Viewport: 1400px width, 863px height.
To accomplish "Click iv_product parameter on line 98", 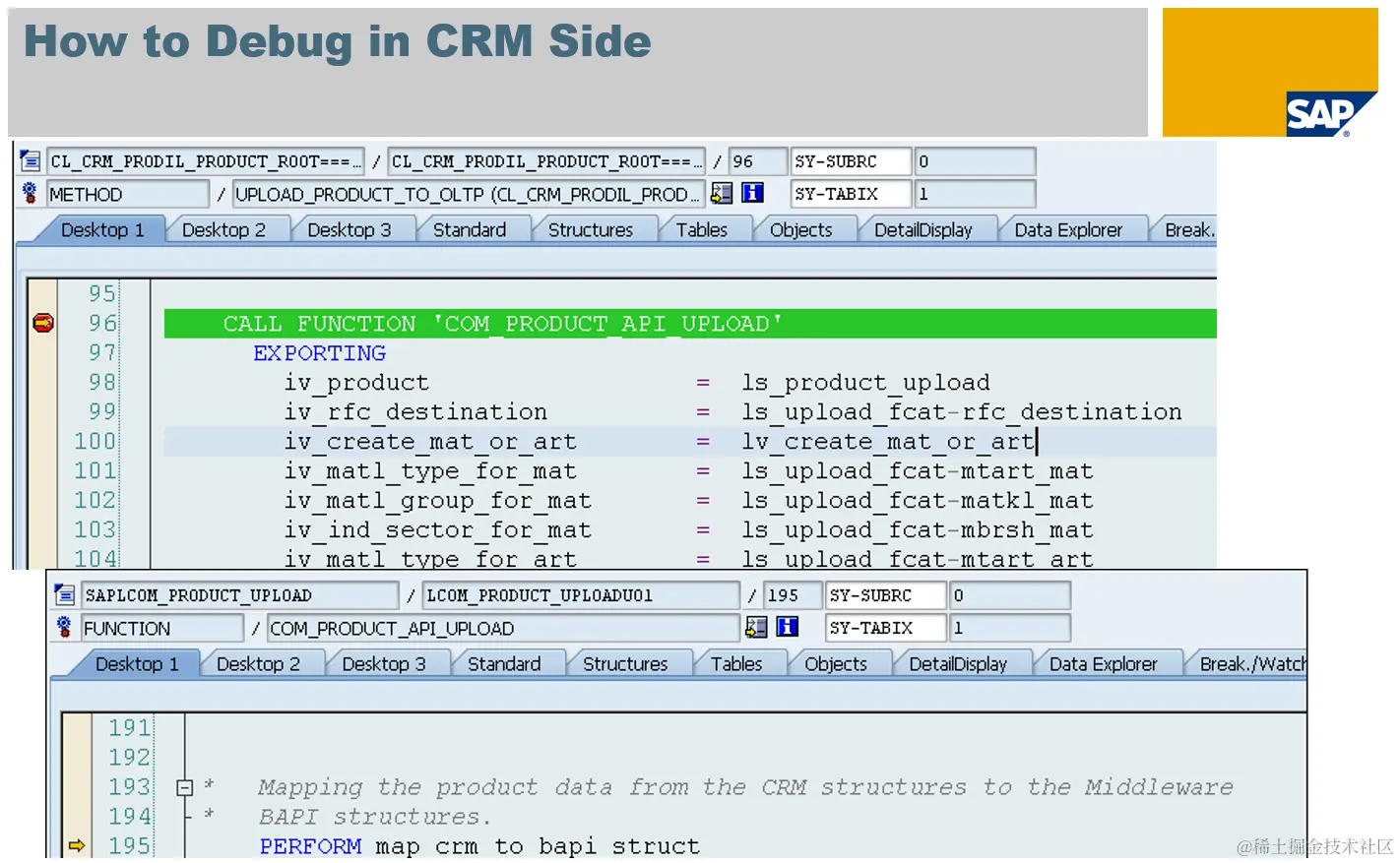I will 356,383.
